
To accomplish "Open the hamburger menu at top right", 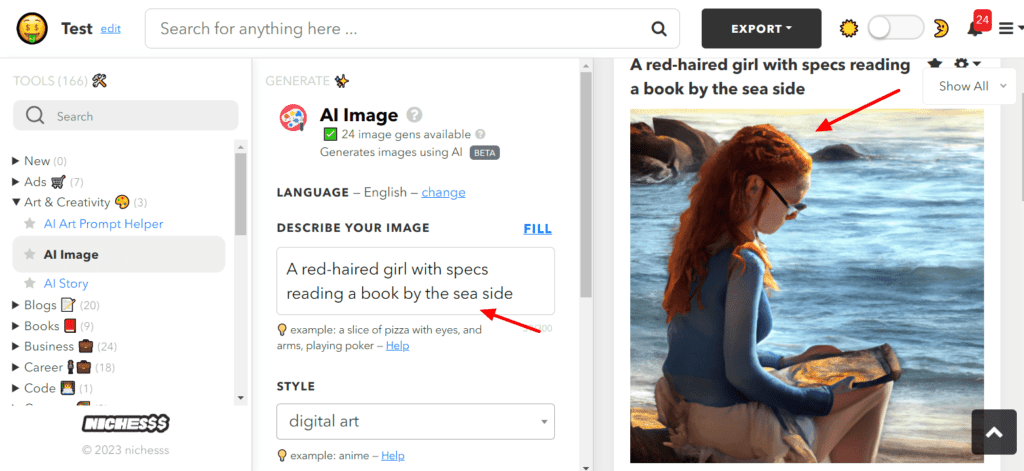I will point(1008,29).
